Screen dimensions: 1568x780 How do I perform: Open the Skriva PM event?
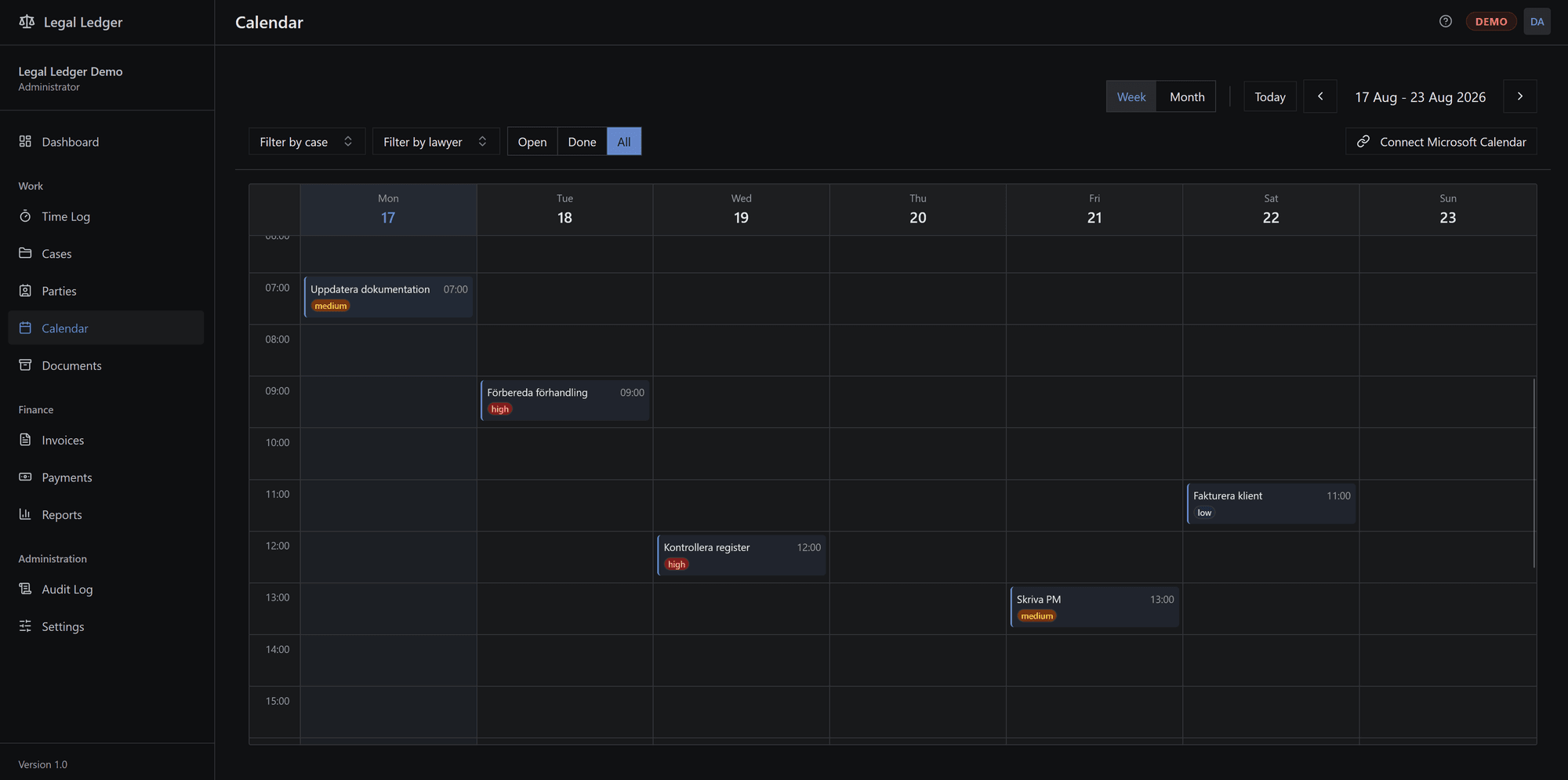pos(1094,607)
